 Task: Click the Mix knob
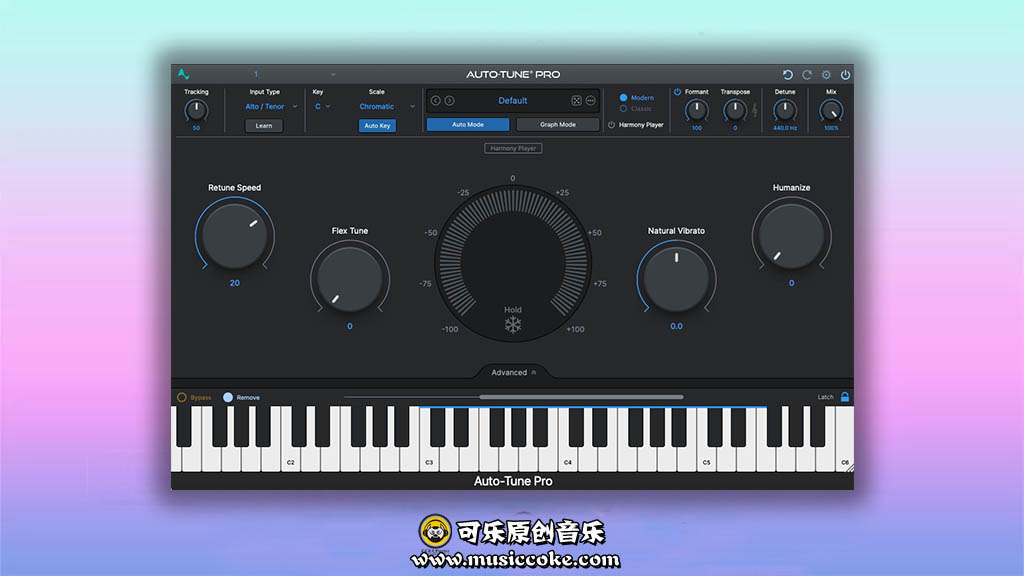coord(831,110)
